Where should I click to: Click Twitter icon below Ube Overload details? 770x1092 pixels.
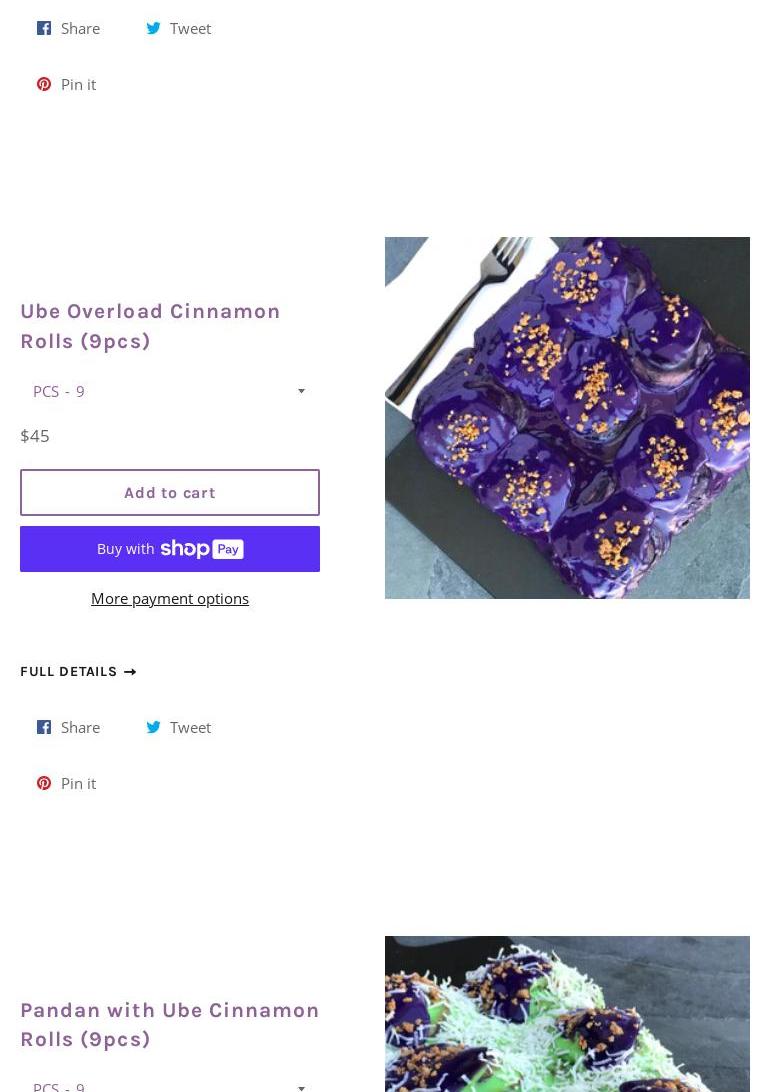(x=153, y=727)
